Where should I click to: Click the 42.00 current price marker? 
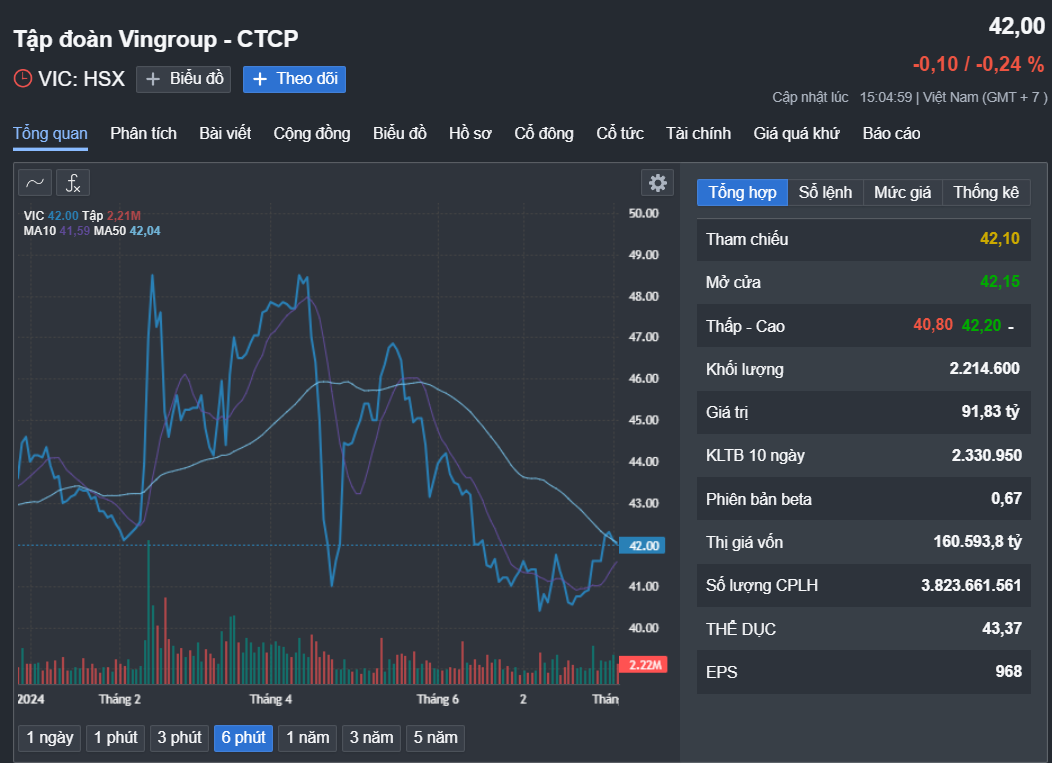pyautogui.click(x=640, y=545)
